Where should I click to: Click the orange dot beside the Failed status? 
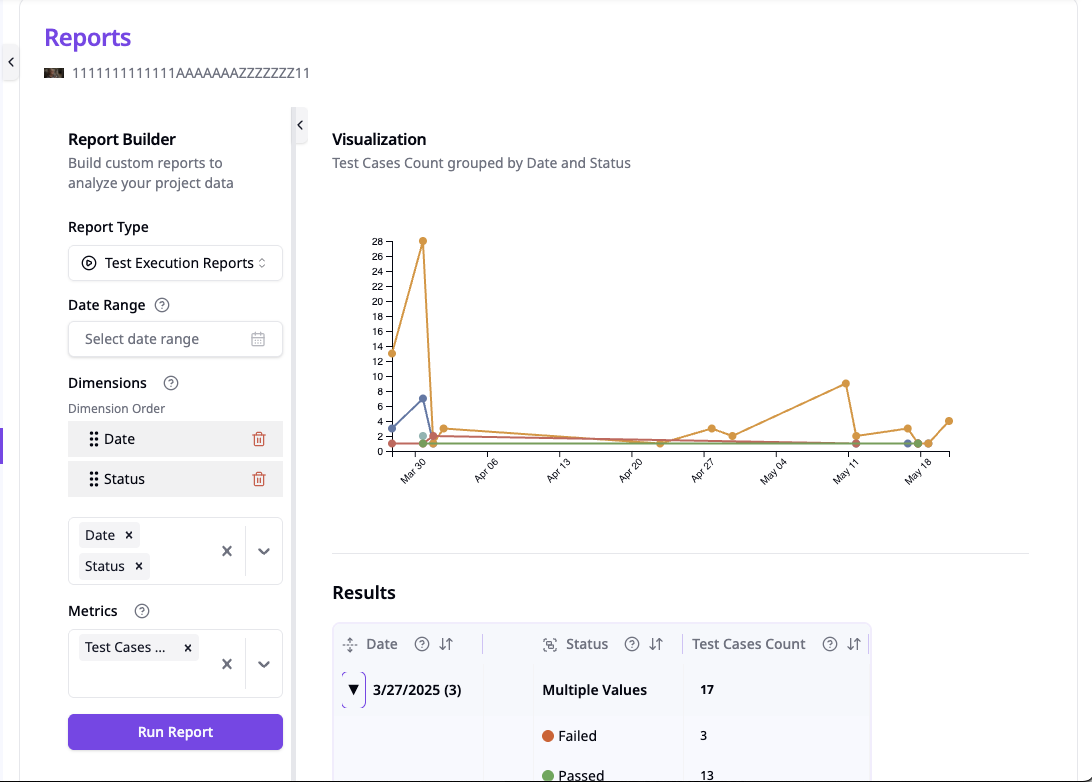coord(549,735)
